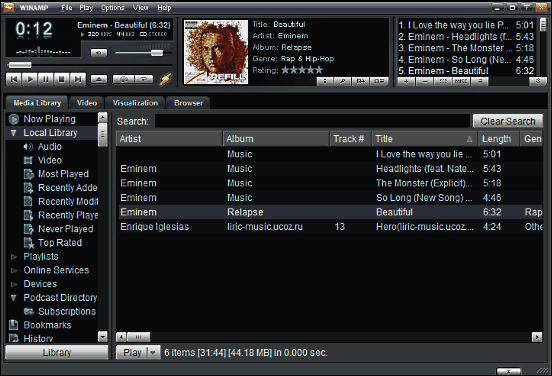Open file using the eject button
The height and width of the screenshot is (376, 552).
click(x=99, y=79)
